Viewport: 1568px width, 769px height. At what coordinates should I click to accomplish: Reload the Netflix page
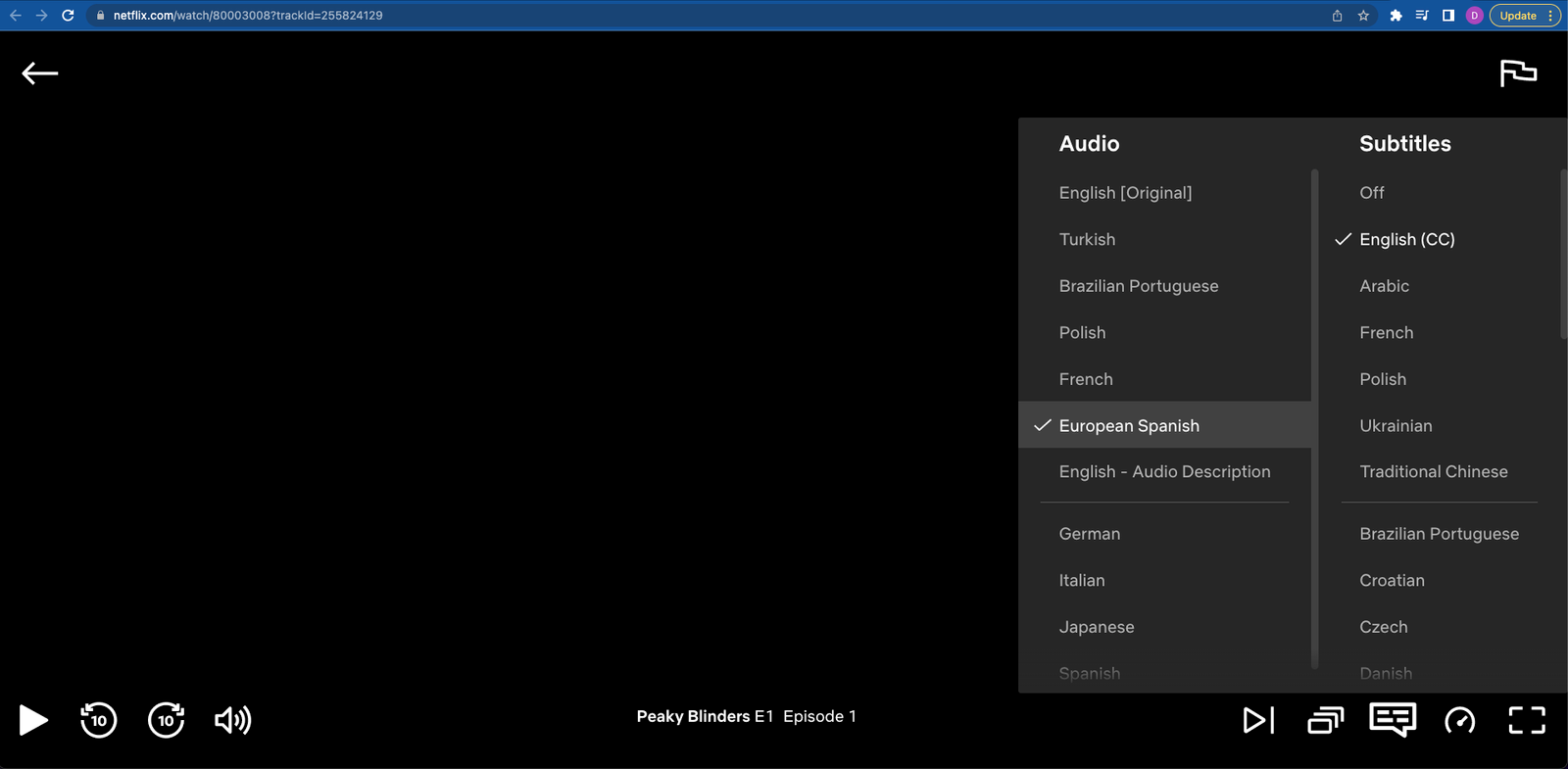pyautogui.click(x=68, y=16)
